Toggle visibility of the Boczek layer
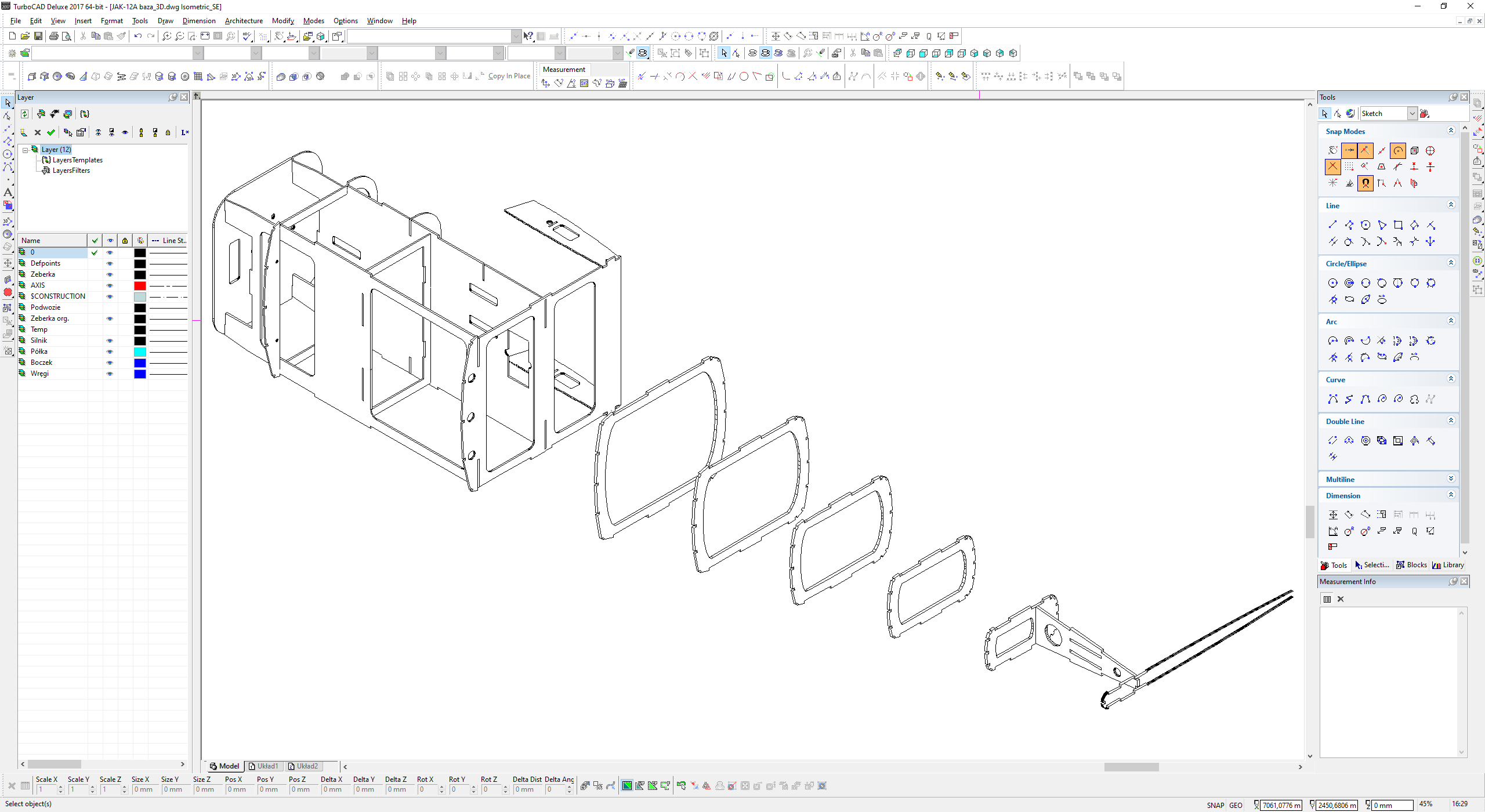Viewport: 1485px width, 812px height. pos(110,362)
